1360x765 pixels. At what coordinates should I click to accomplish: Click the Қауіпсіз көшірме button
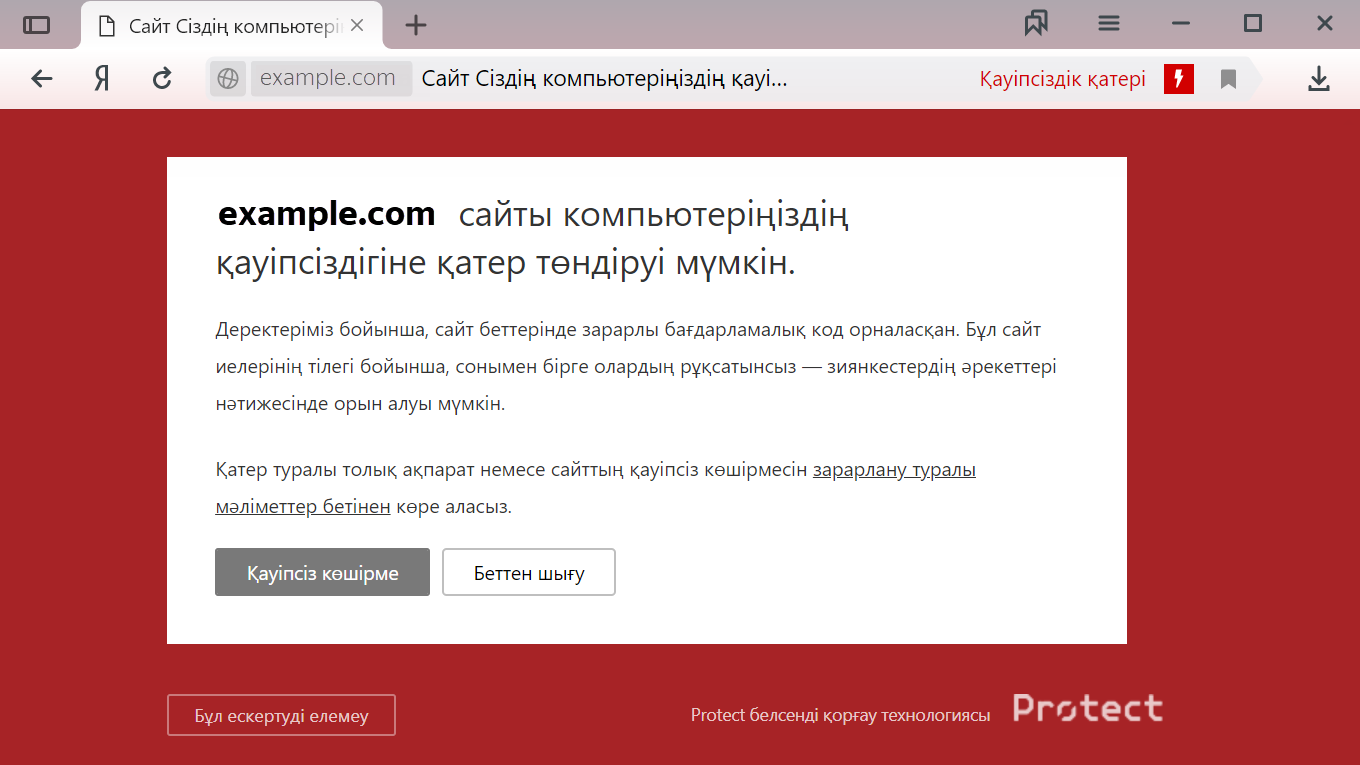[x=322, y=572]
